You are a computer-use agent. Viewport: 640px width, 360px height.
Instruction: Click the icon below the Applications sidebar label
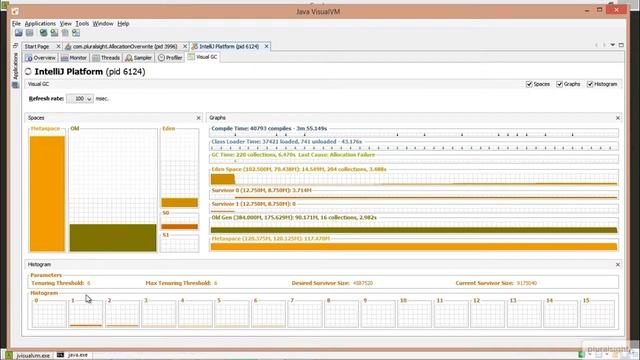[16, 85]
